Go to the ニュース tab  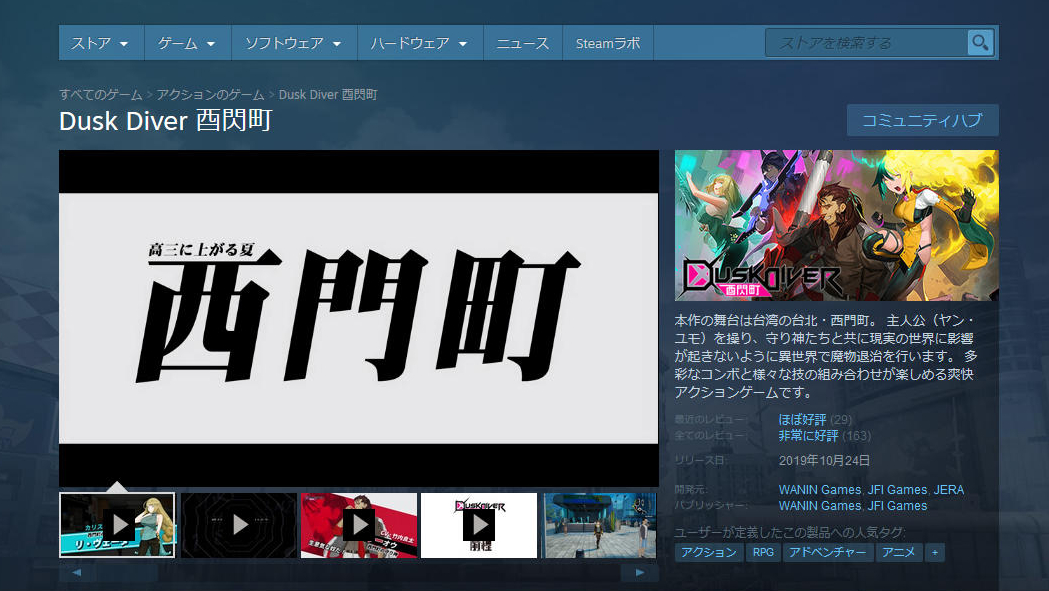522,43
